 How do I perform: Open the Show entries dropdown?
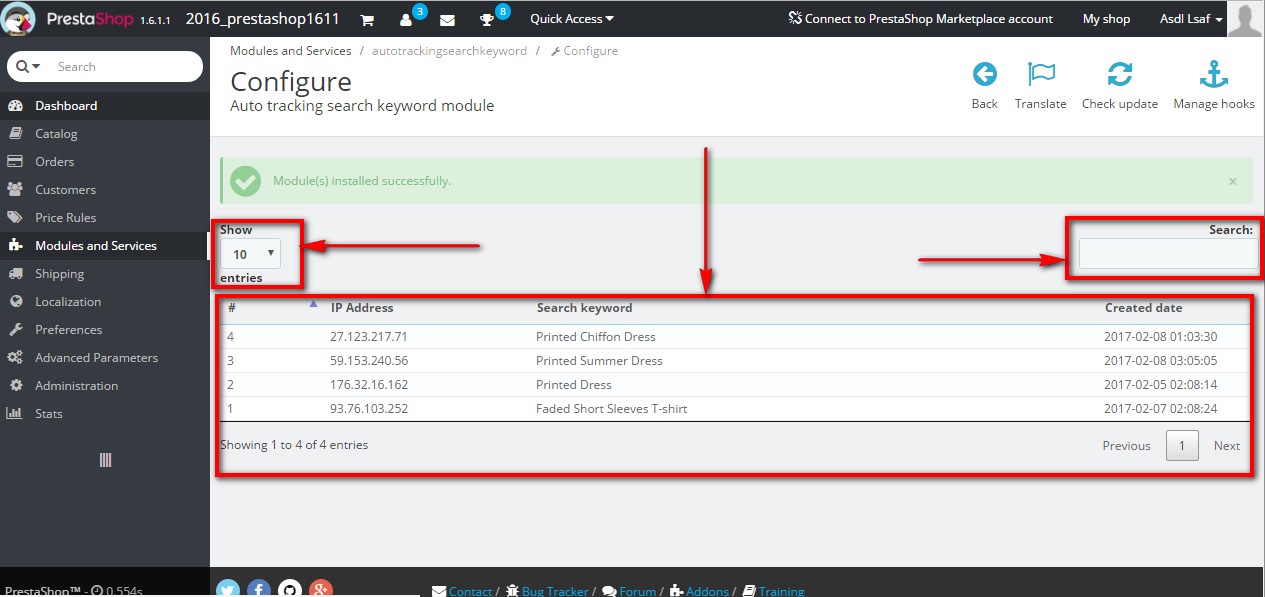pos(251,254)
